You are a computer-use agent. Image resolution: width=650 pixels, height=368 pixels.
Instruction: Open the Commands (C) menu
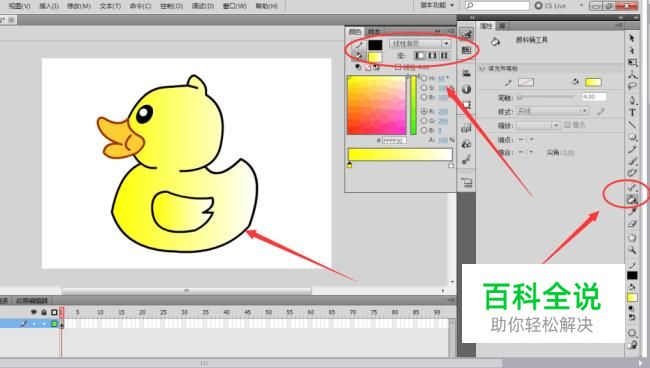[141, 6]
